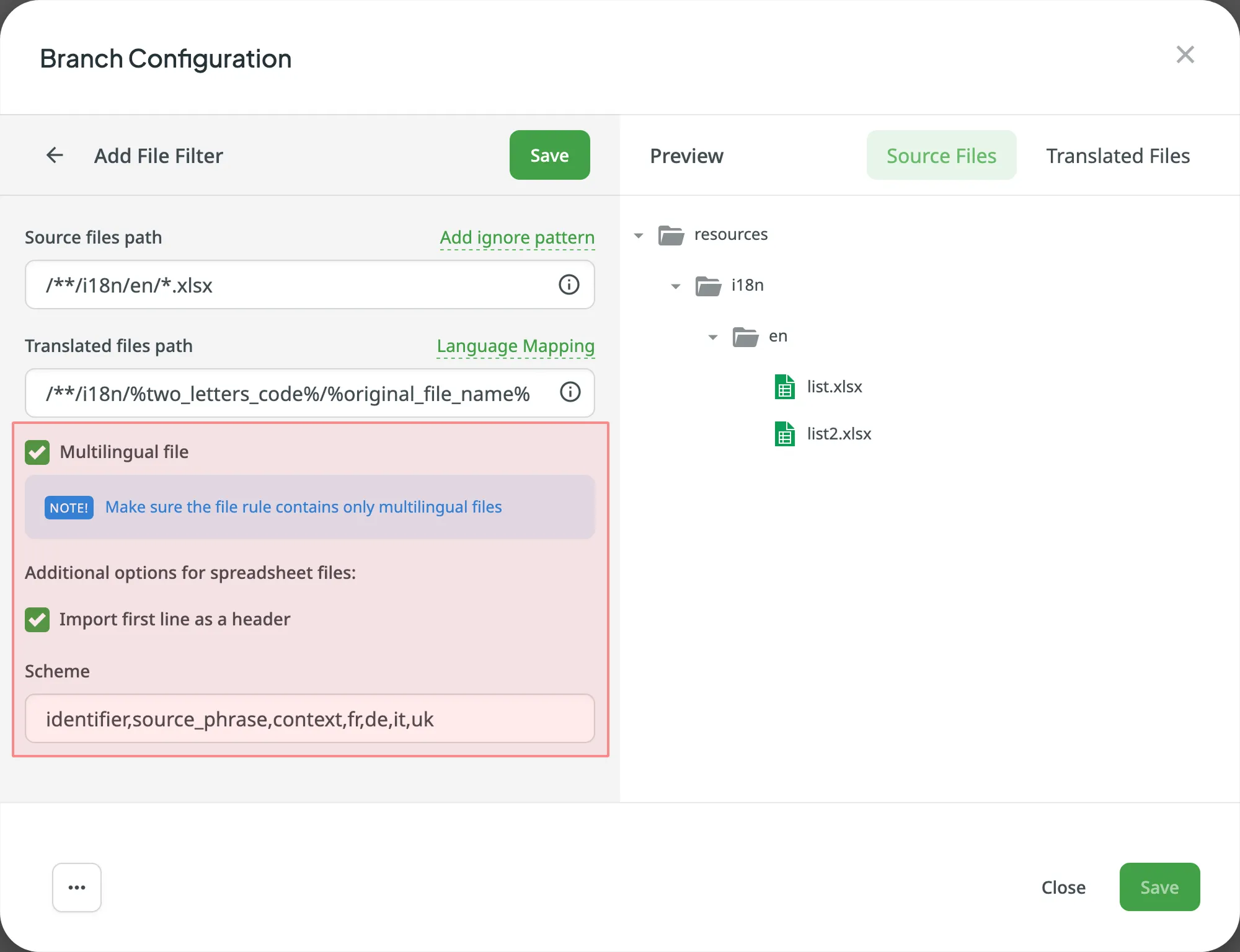Image resolution: width=1240 pixels, height=952 pixels.
Task: Open info tooltip for source files path
Action: coord(569,284)
